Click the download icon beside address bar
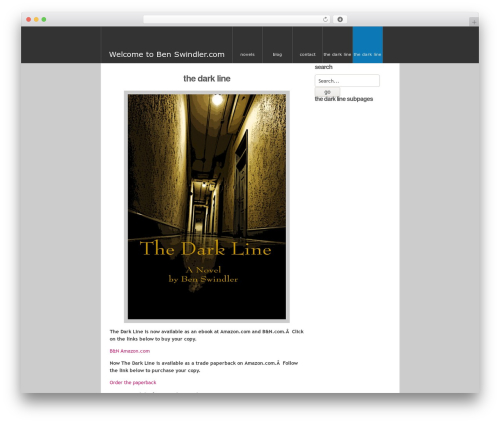500x423 pixels. point(340,19)
